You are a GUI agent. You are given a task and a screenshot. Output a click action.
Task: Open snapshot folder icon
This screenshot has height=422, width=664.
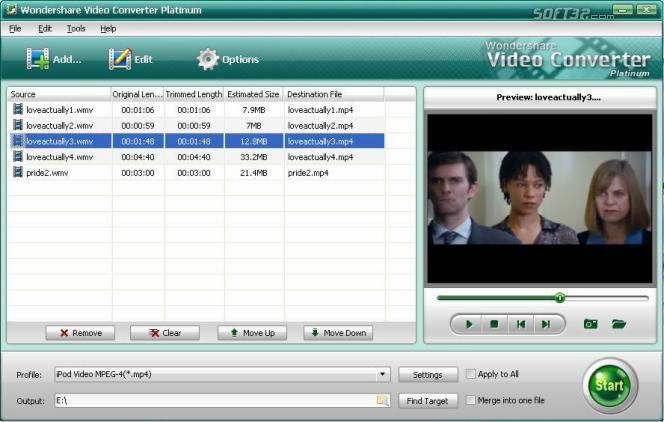[619, 324]
